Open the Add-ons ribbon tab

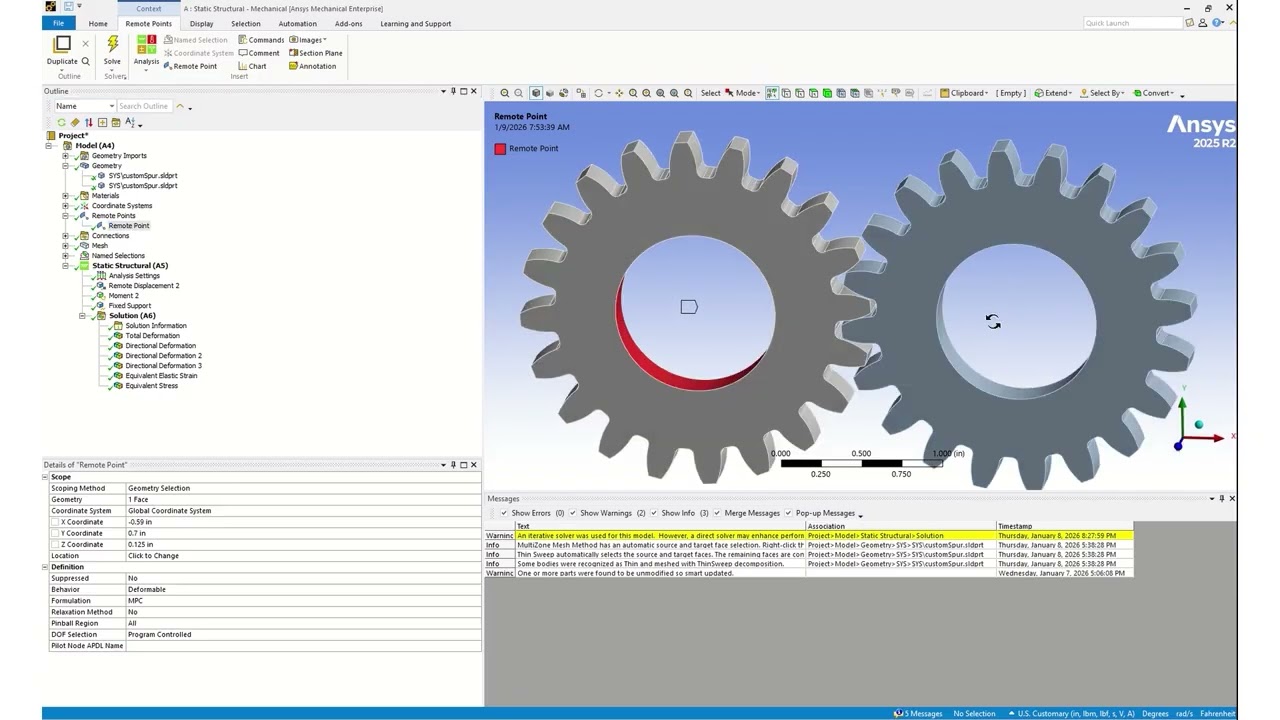[349, 23]
